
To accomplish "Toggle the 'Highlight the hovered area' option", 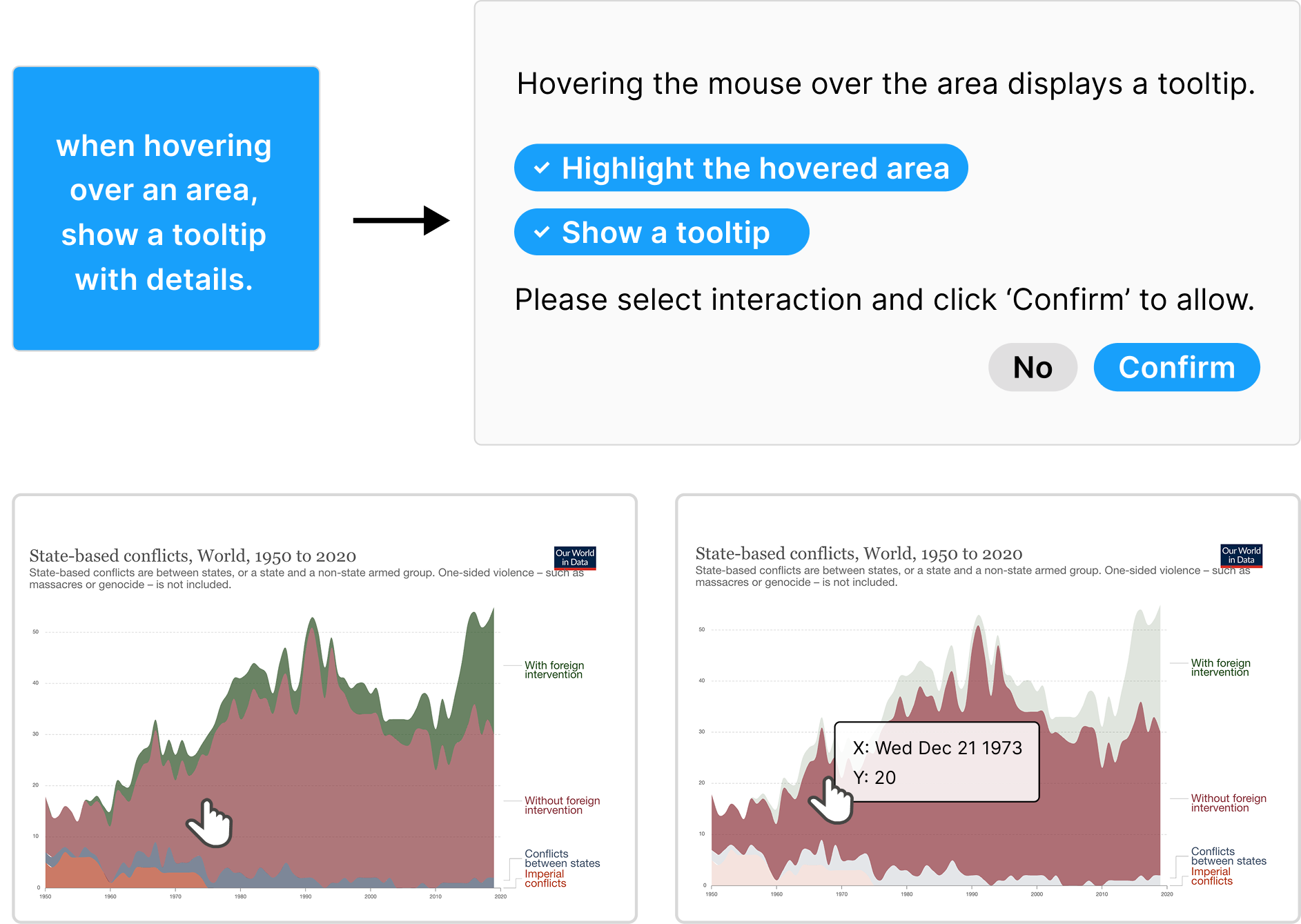I will coord(741,168).
